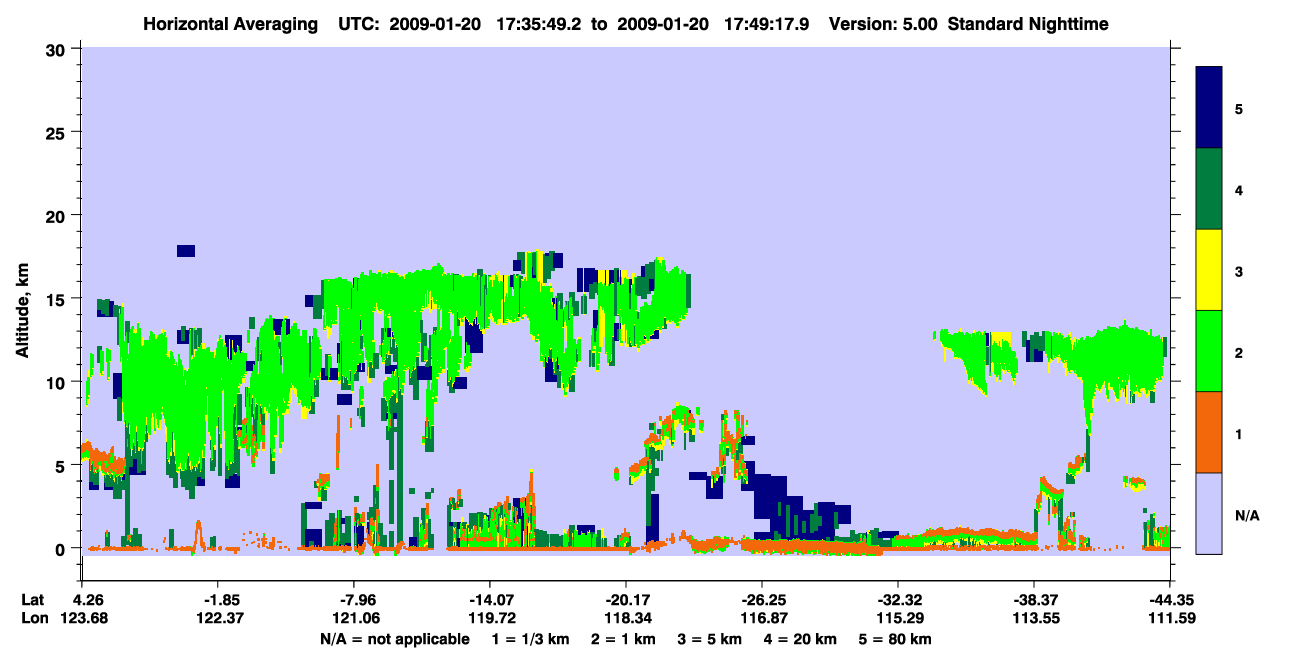
Task: Click the latitude value -20.17
Action: coord(625,600)
